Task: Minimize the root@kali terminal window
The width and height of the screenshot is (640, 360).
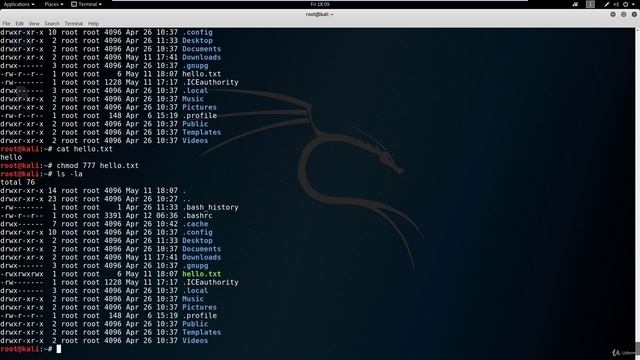Action: pos(613,14)
